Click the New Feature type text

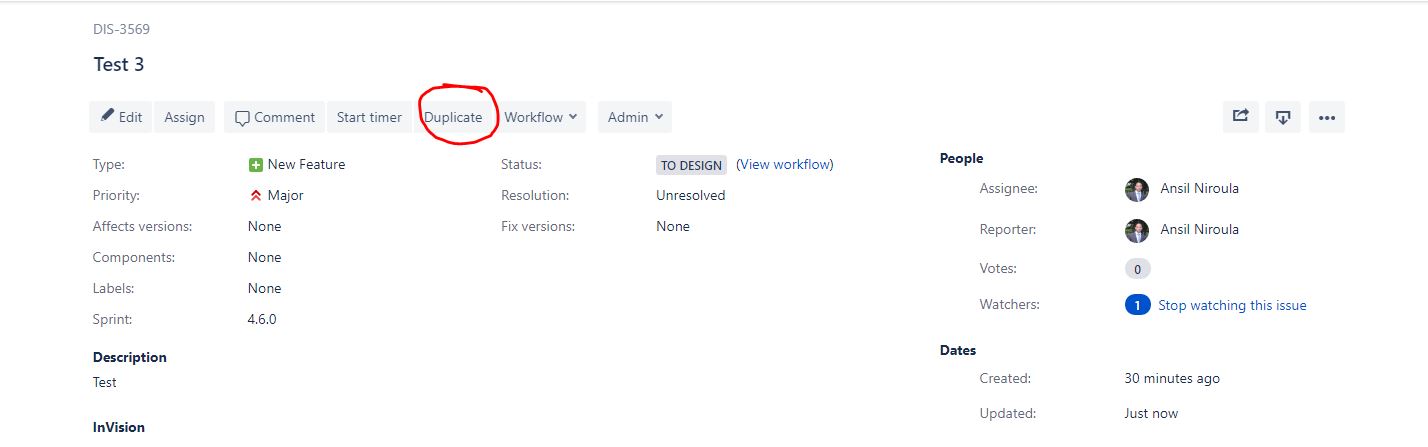click(x=306, y=164)
